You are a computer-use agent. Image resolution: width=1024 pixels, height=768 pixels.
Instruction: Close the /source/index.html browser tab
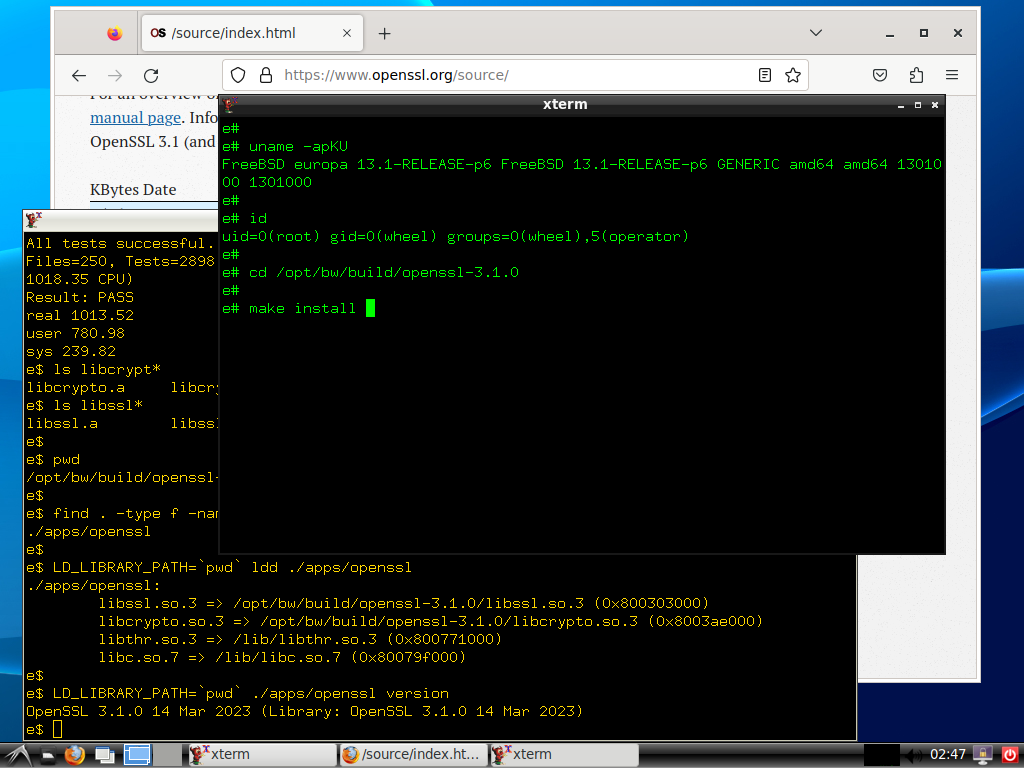point(348,33)
